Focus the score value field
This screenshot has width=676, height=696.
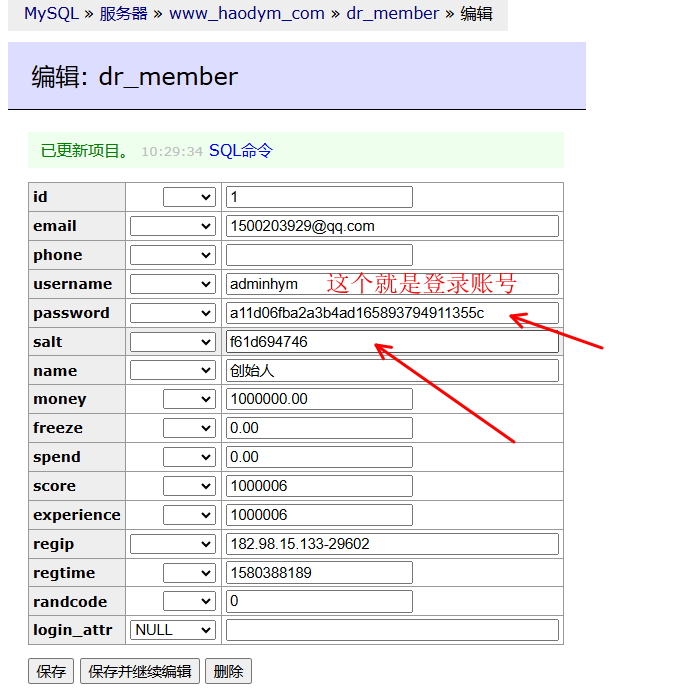(319, 486)
